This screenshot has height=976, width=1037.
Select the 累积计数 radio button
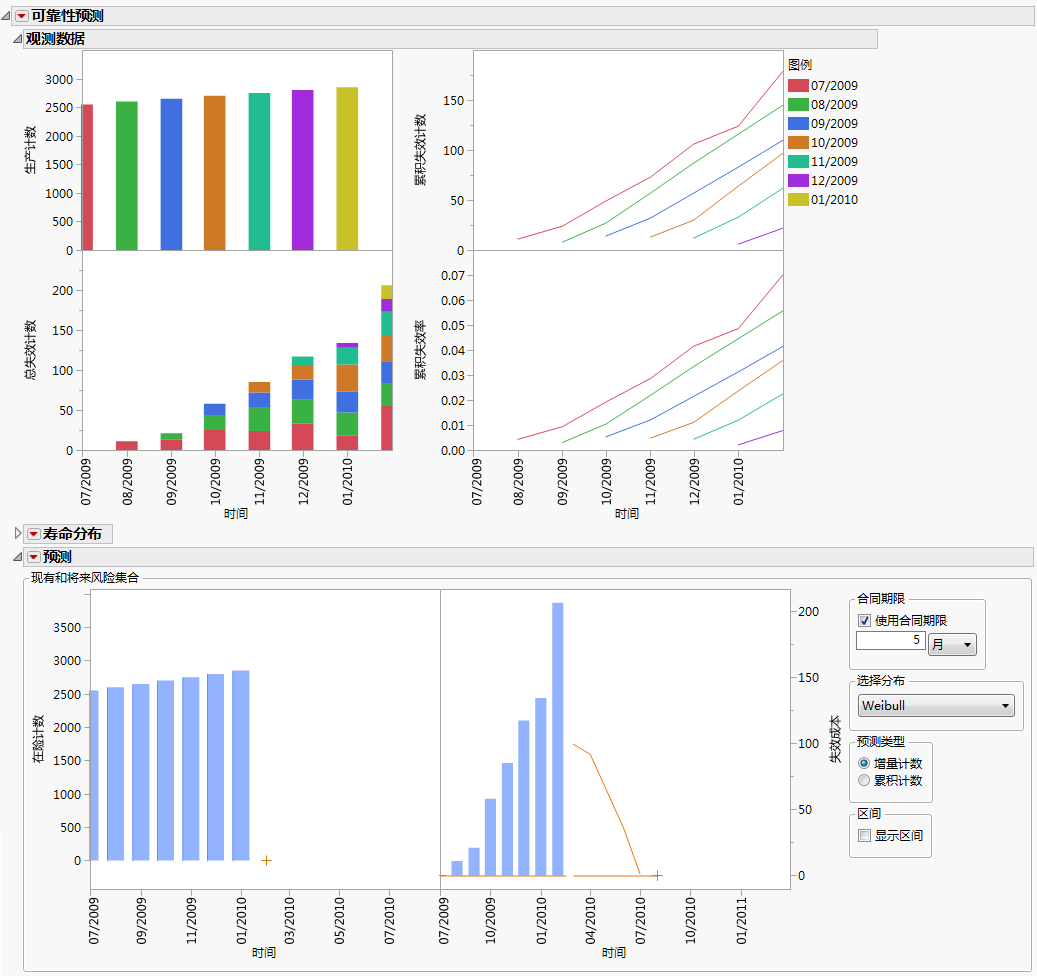click(864, 780)
